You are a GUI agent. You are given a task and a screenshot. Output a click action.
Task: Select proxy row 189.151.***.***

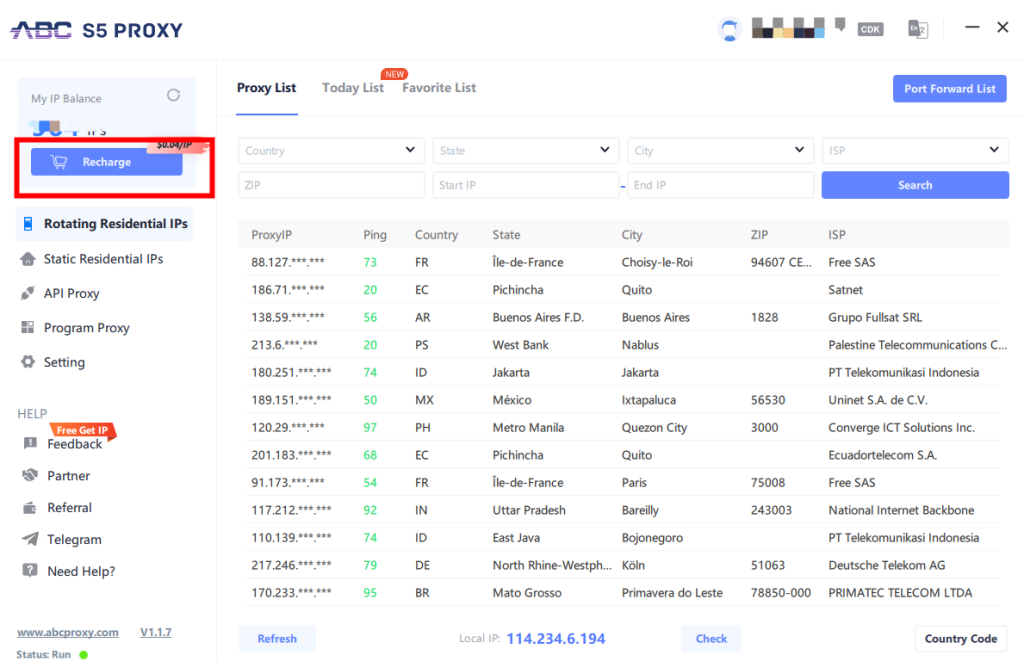click(623, 400)
